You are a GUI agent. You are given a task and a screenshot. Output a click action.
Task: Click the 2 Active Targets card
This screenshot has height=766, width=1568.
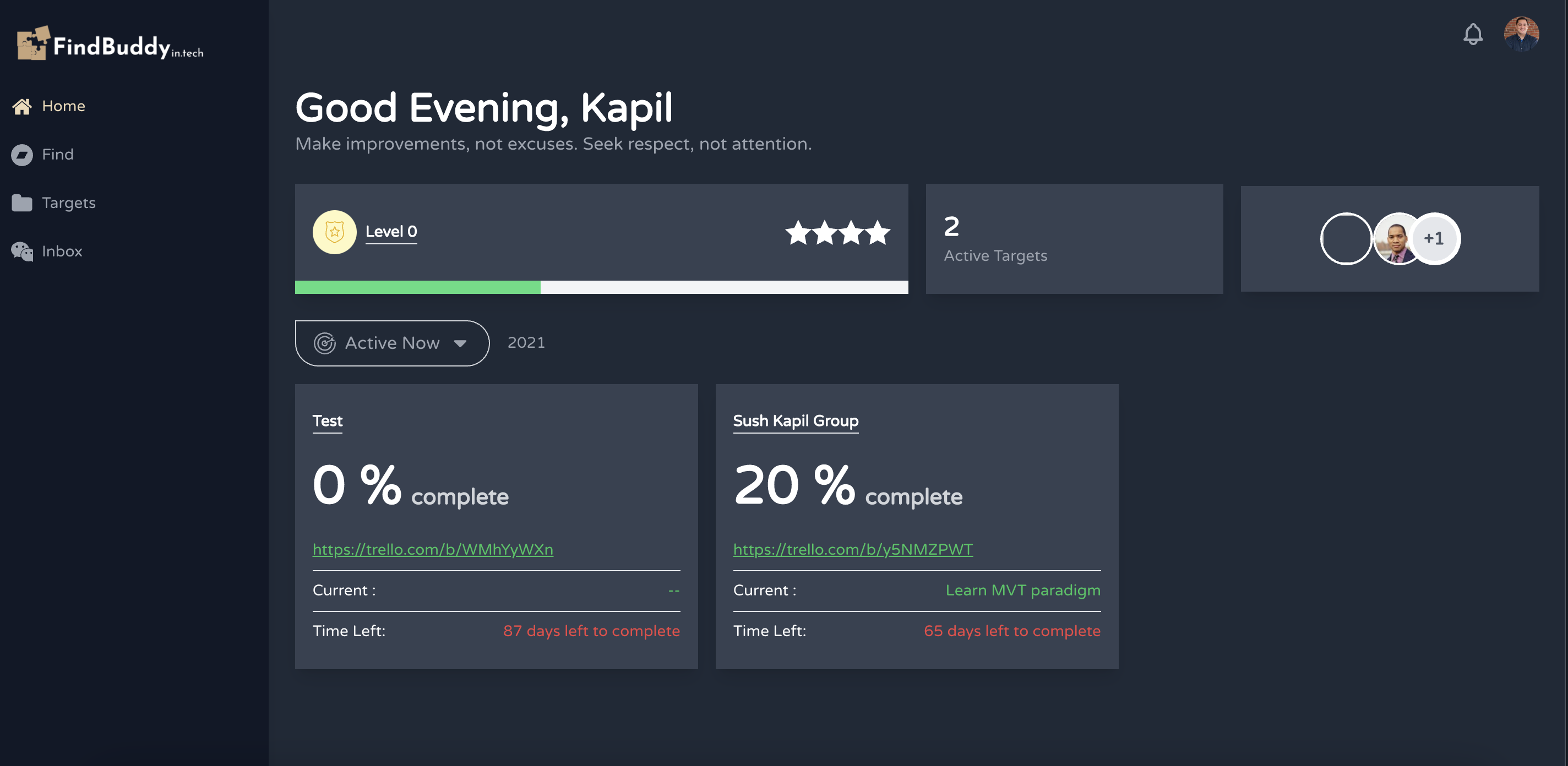[x=1074, y=239]
